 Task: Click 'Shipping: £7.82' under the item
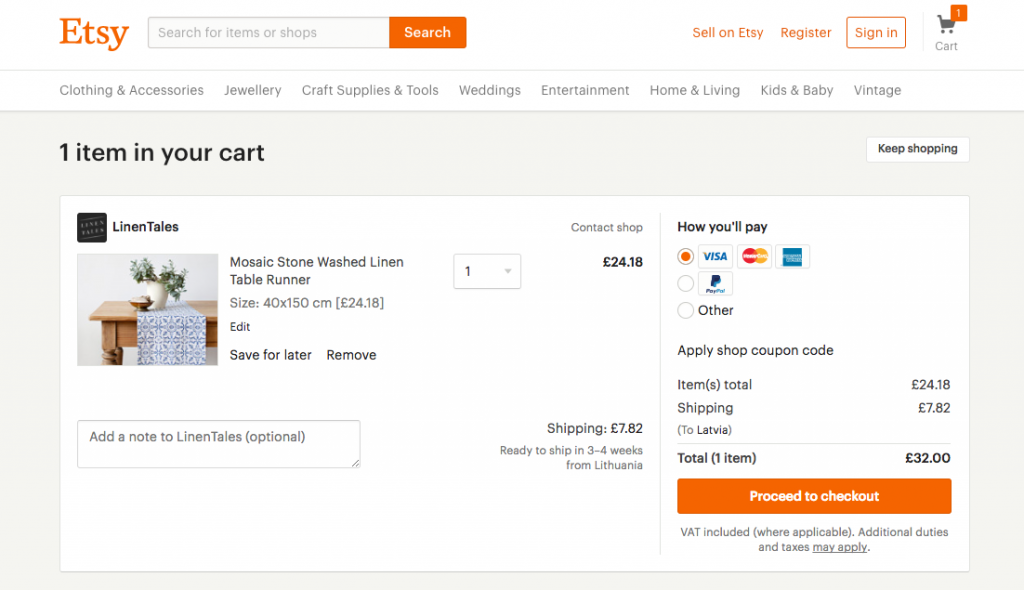(x=595, y=429)
